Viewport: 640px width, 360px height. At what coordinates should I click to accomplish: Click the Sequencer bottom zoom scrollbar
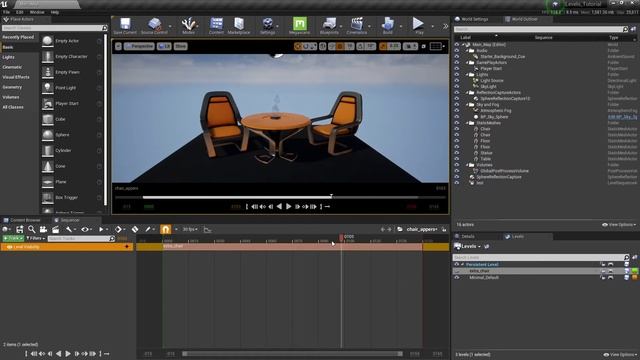(292, 354)
